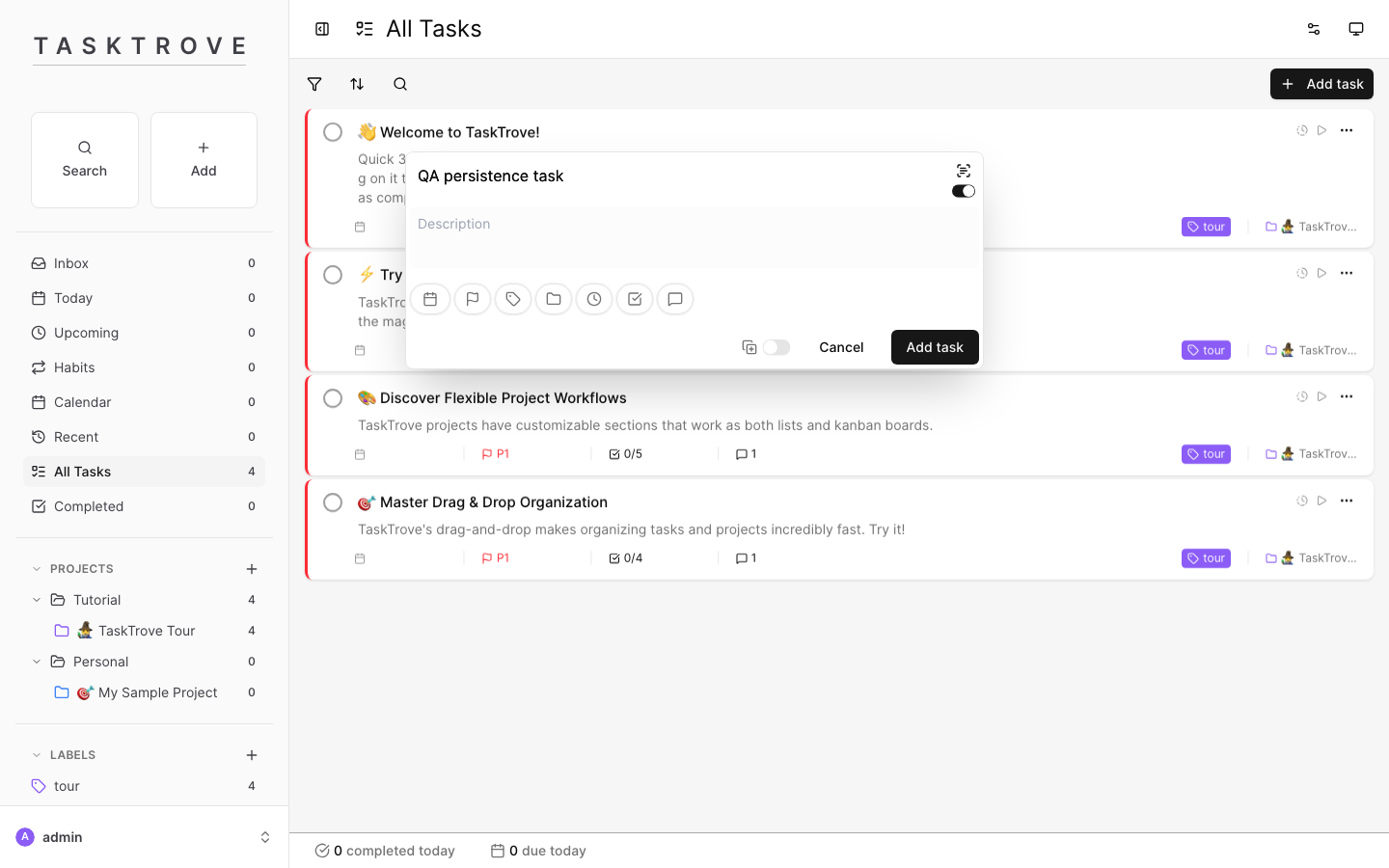Switch to Completed view

click(144, 506)
